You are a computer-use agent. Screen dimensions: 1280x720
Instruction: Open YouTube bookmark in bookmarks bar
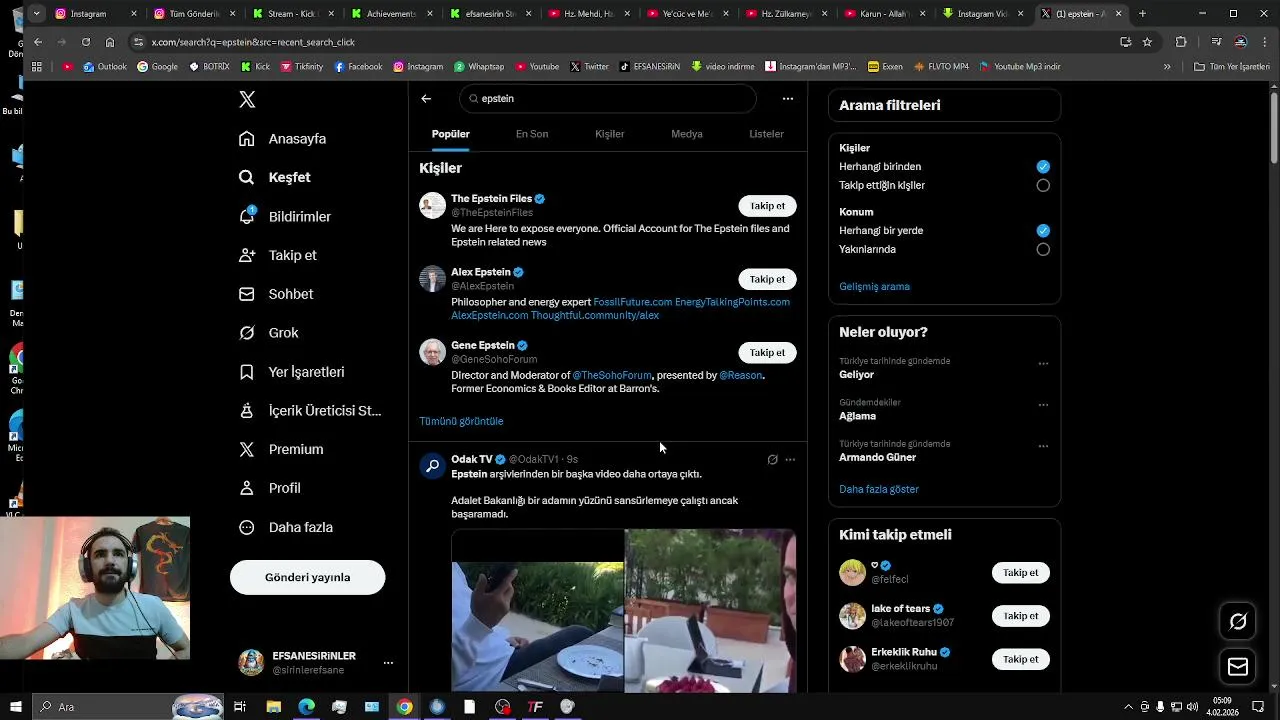click(538, 66)
